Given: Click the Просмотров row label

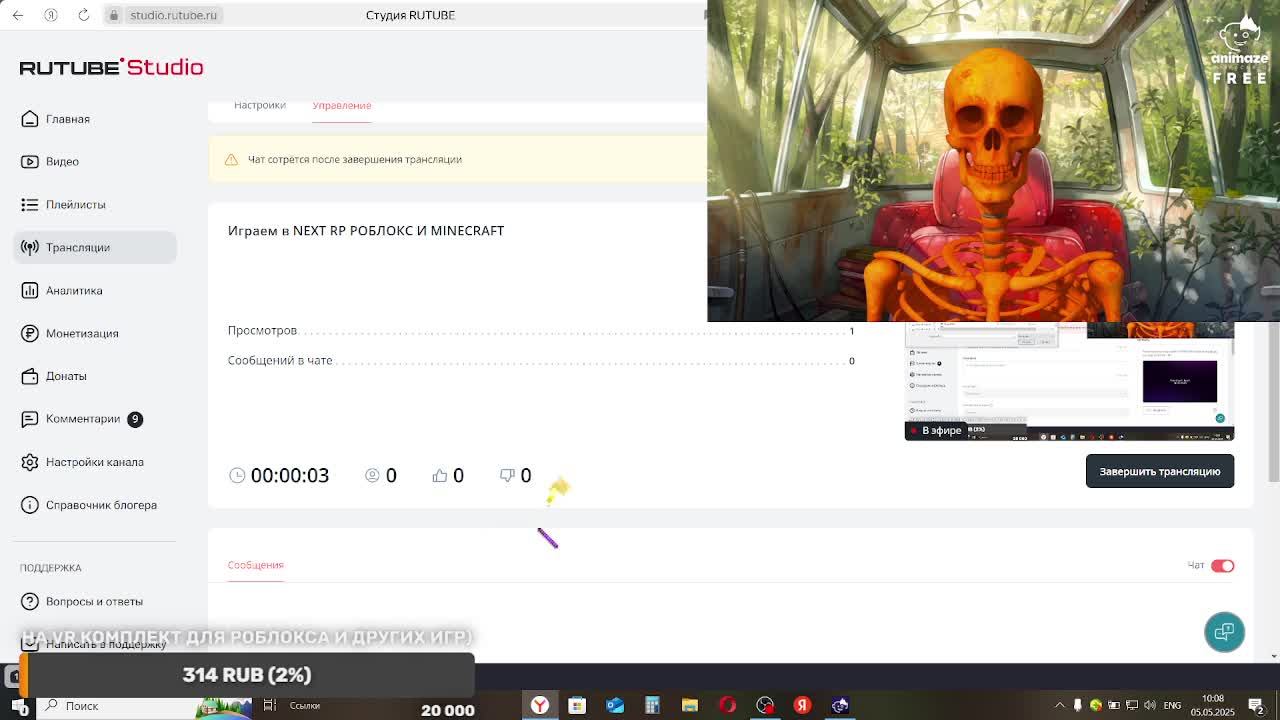Looking at the screenshot, I should point(262,330).
